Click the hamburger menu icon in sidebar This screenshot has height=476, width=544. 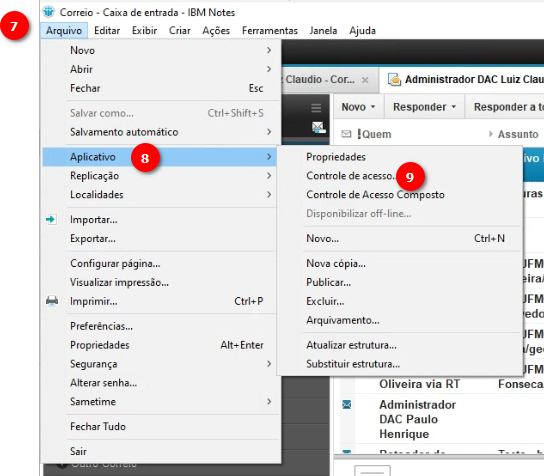316,108
